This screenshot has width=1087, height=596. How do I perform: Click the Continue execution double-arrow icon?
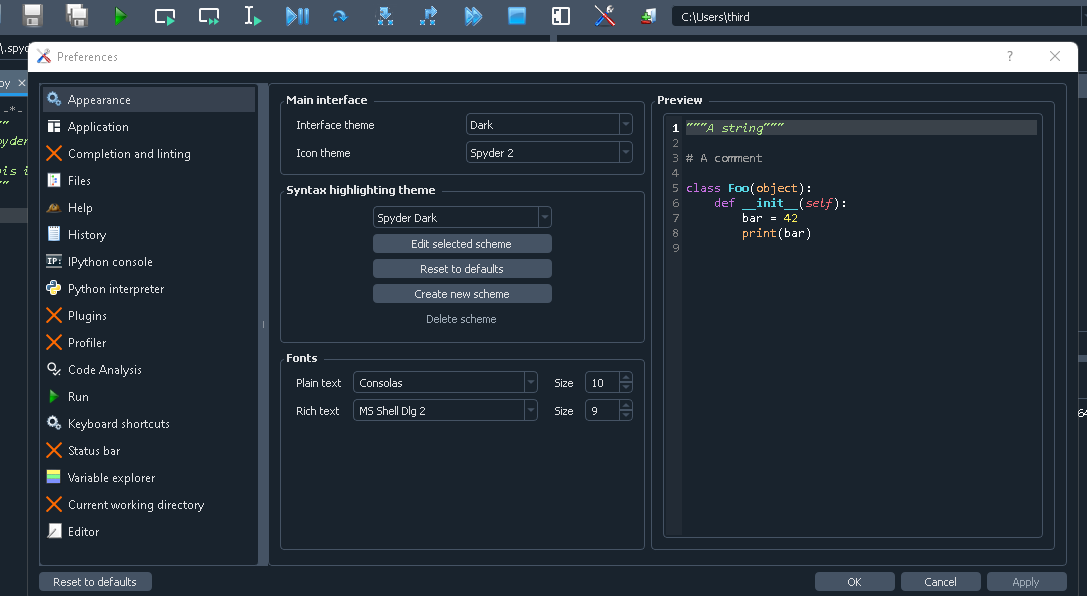(x=473, y=16)
